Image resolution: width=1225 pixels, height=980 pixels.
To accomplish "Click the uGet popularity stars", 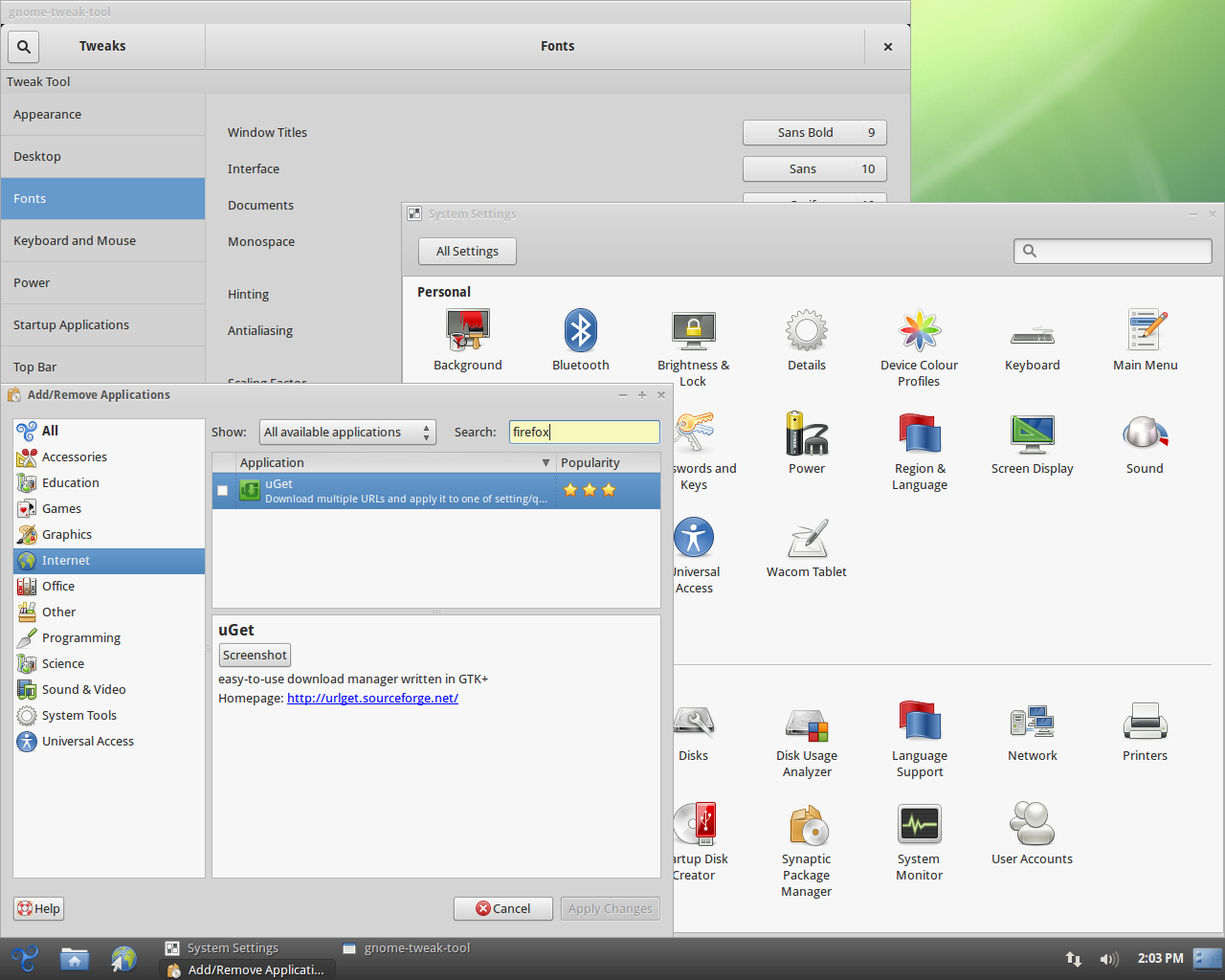I will pos(590,490).
